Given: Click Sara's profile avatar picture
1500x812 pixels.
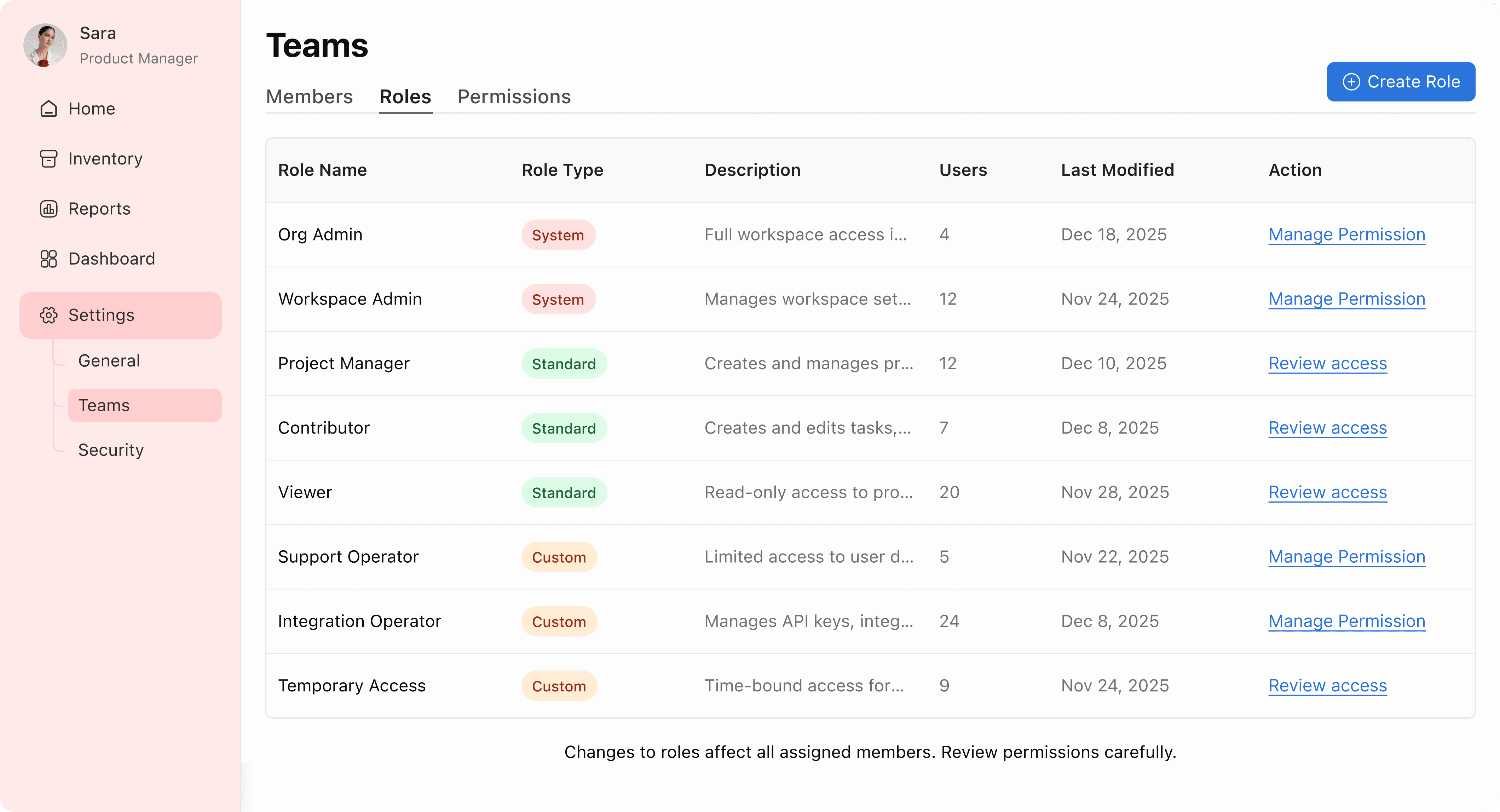Looking at the screenshot, I should 45,45.
